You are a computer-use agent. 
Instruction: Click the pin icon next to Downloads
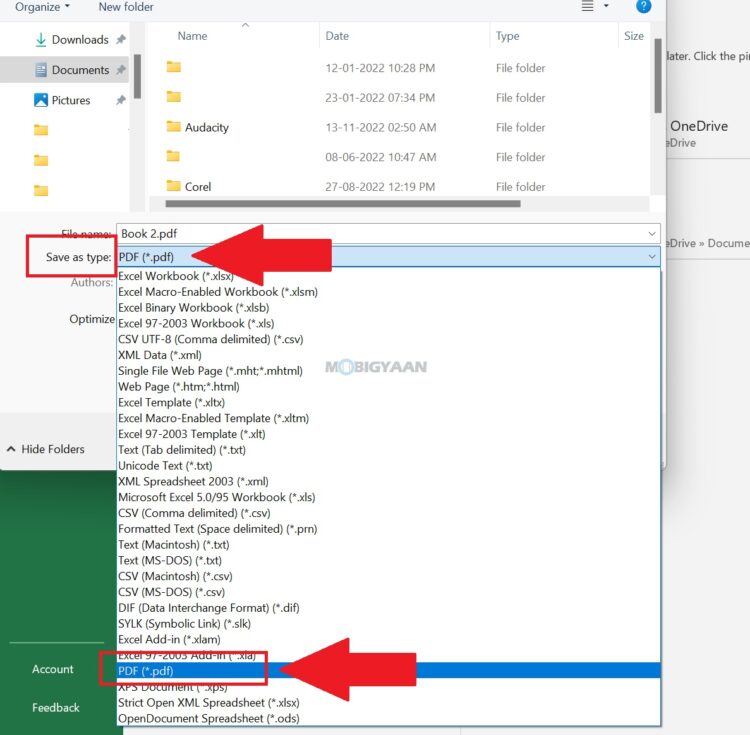click(x=121, y=40)
